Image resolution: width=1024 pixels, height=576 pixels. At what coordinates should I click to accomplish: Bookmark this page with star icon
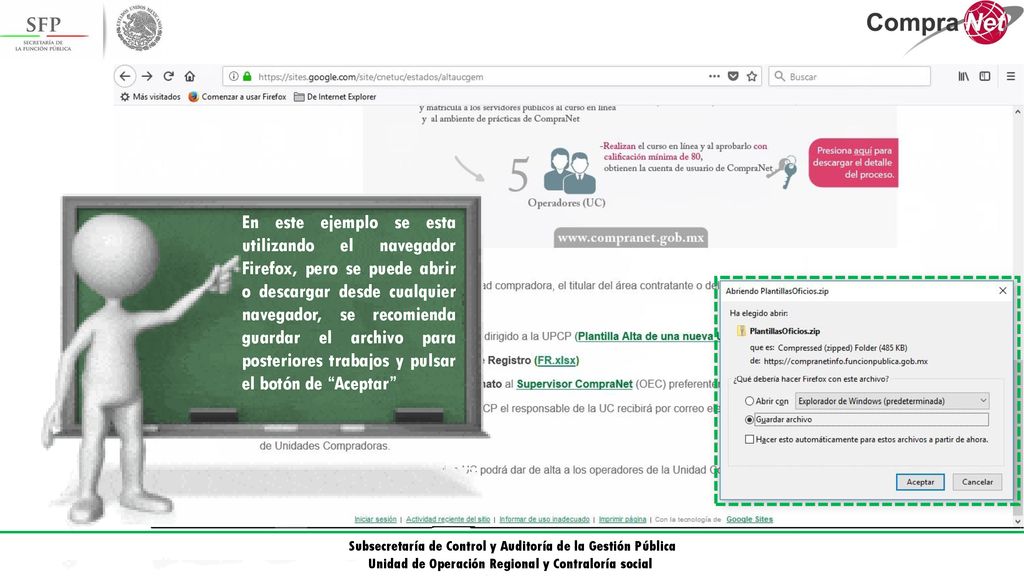(752, 76)
